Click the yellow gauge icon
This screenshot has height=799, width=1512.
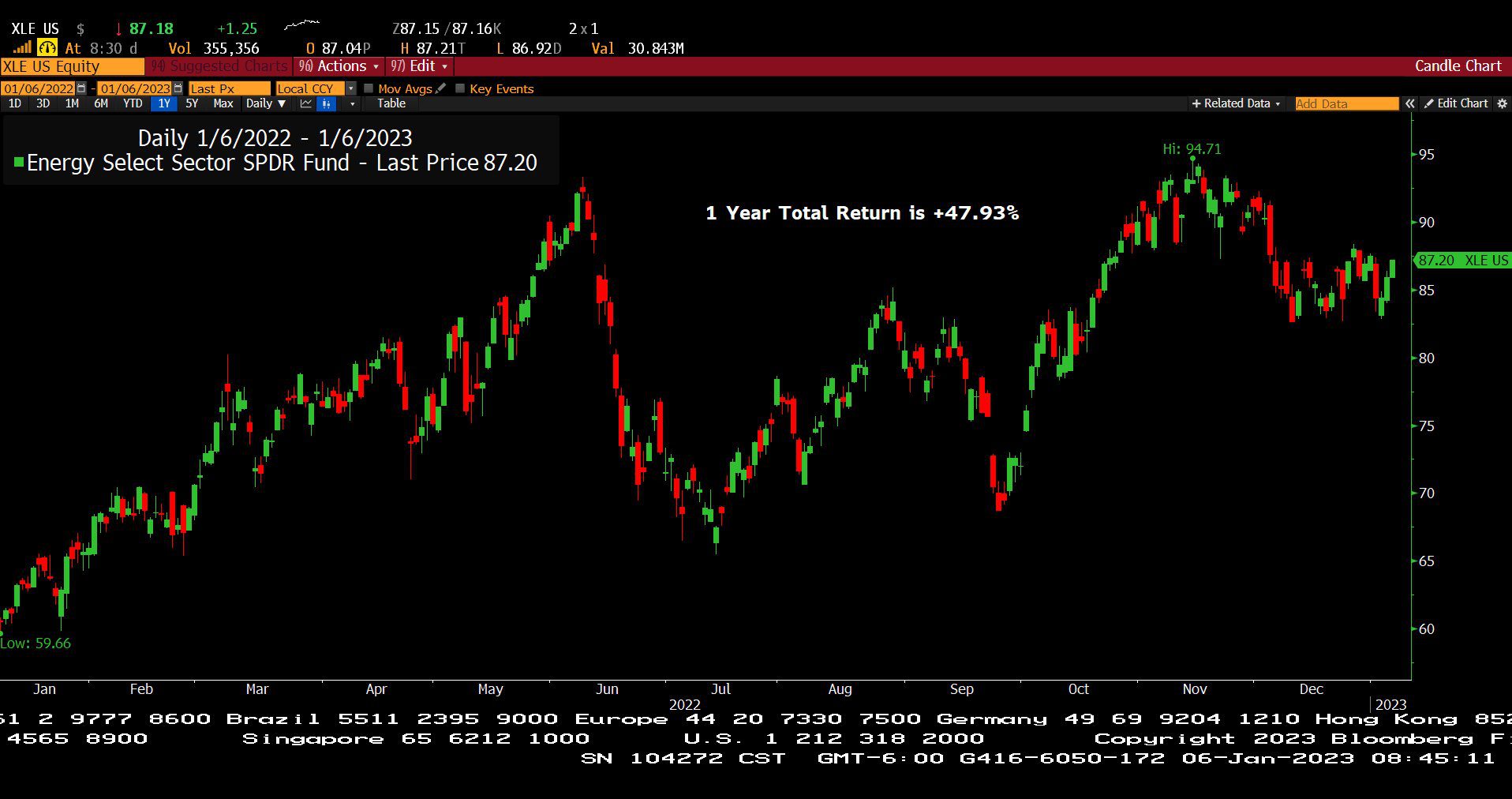47,47
